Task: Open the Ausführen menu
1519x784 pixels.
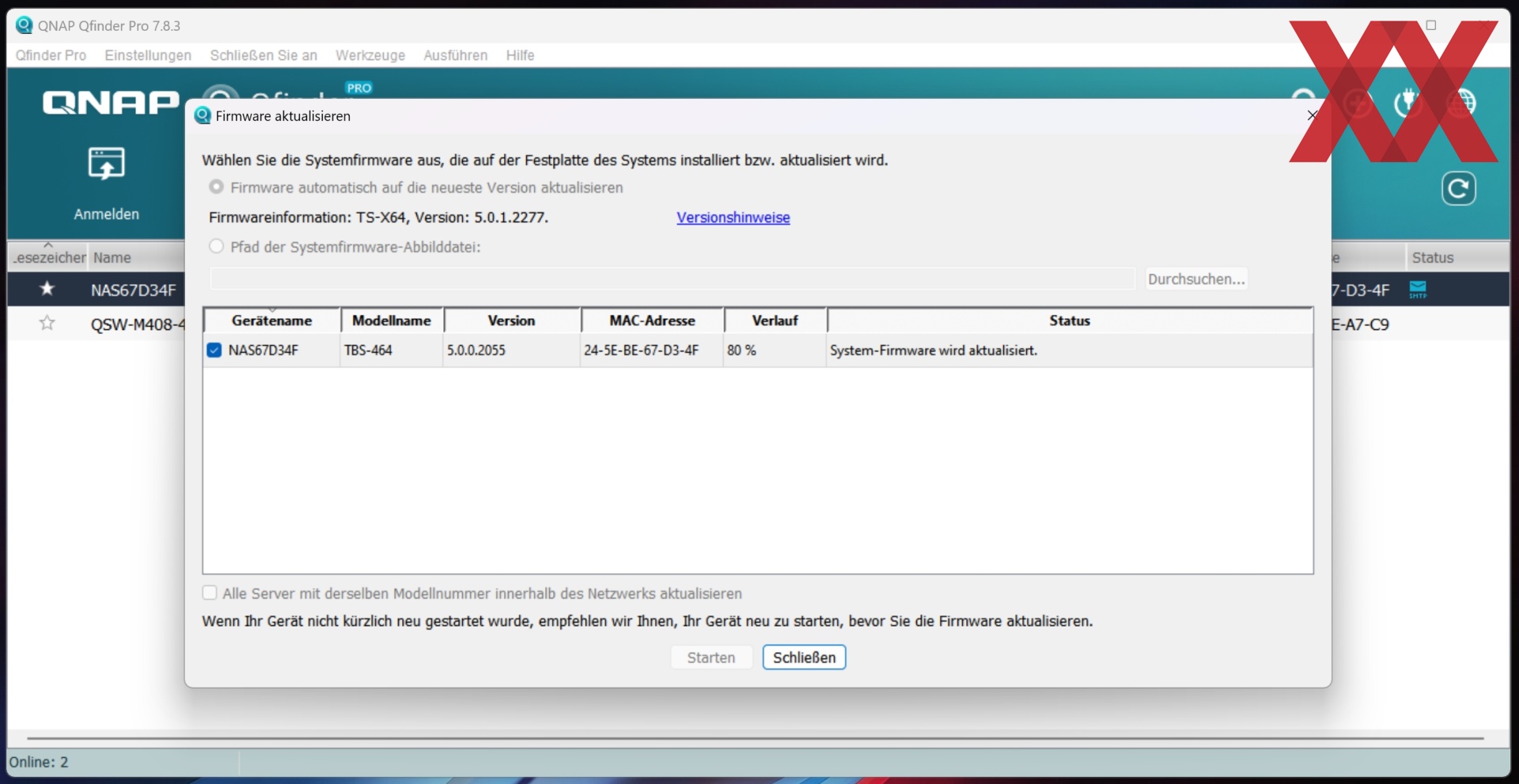Action: point(456,55)
